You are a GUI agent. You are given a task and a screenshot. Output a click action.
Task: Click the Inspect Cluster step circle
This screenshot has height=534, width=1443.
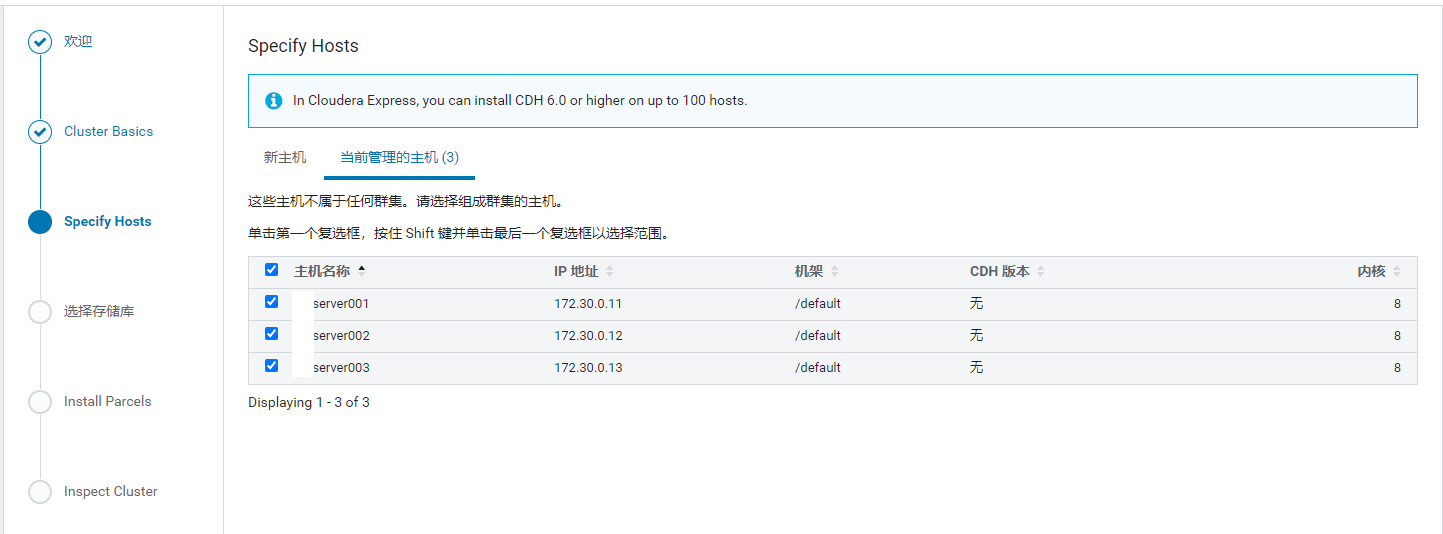click(40, 492)
